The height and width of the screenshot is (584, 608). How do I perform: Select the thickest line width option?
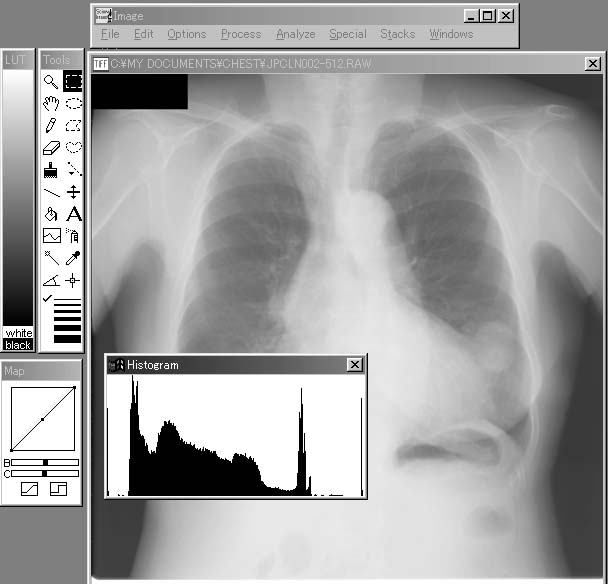[x=67, y=339]
